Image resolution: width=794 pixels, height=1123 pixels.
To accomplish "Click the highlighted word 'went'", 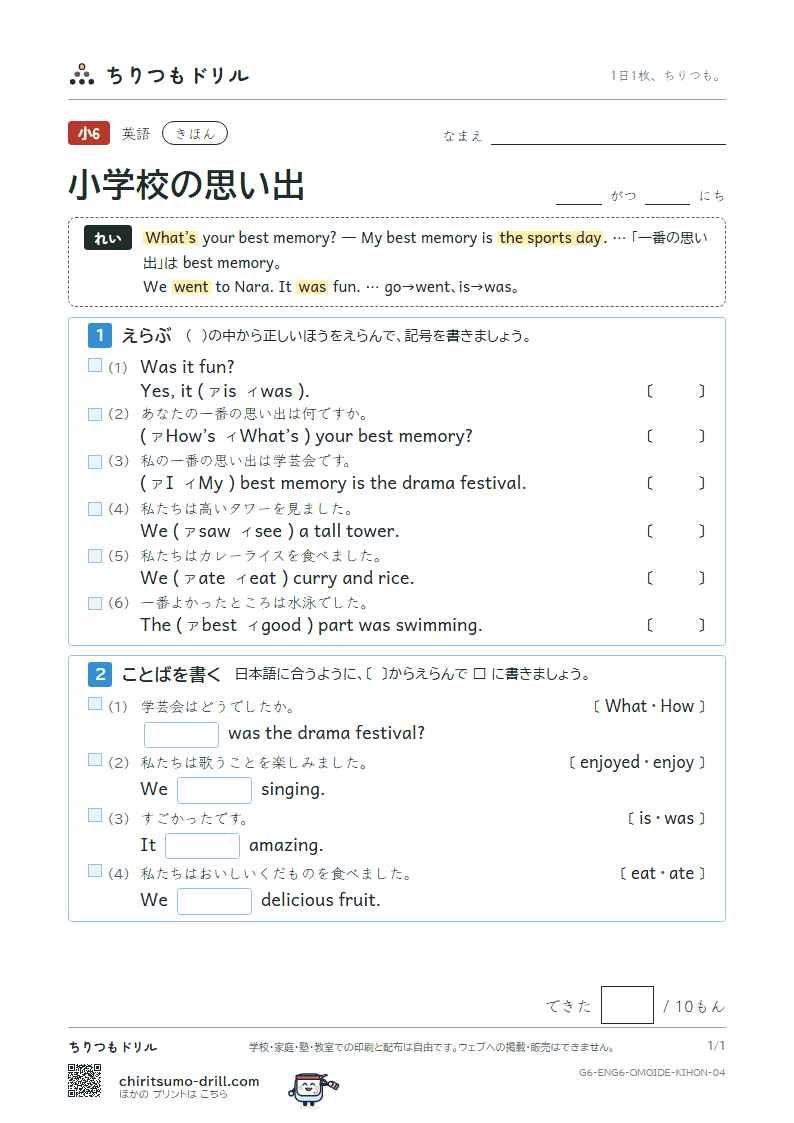I will tap(191, 287).
